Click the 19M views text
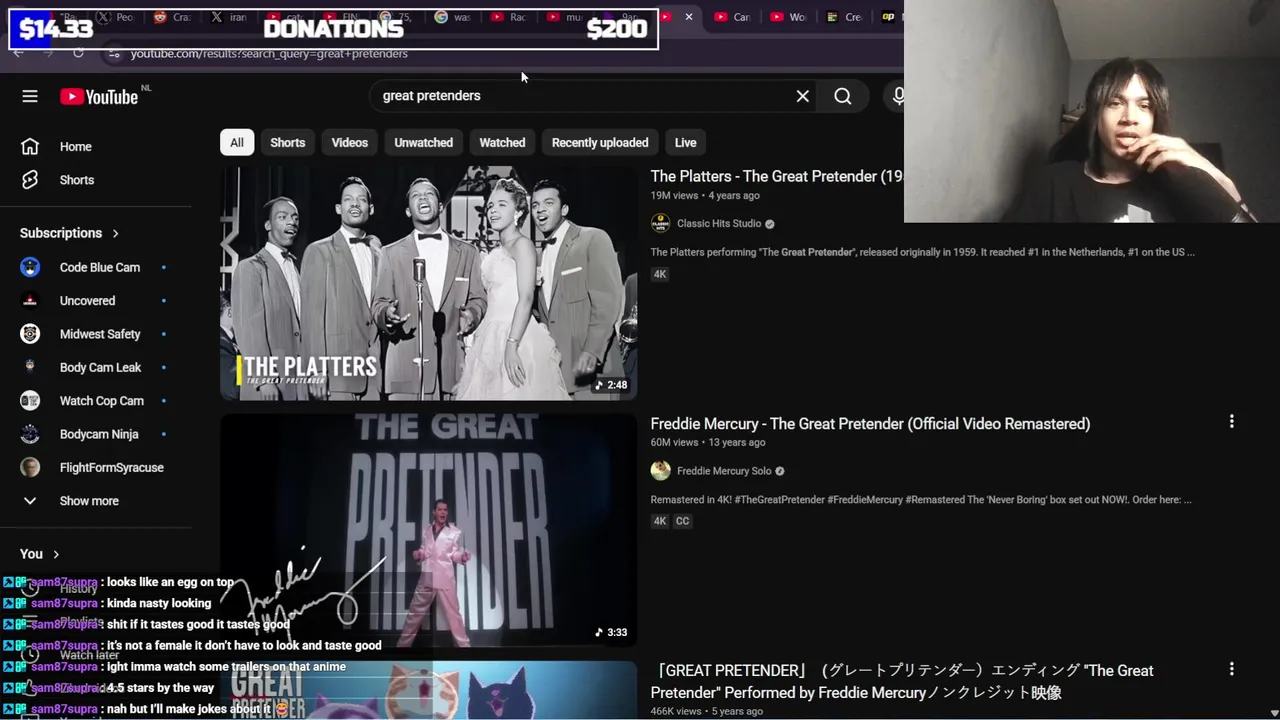1280x720 pixels. click(x=674, y=196)
